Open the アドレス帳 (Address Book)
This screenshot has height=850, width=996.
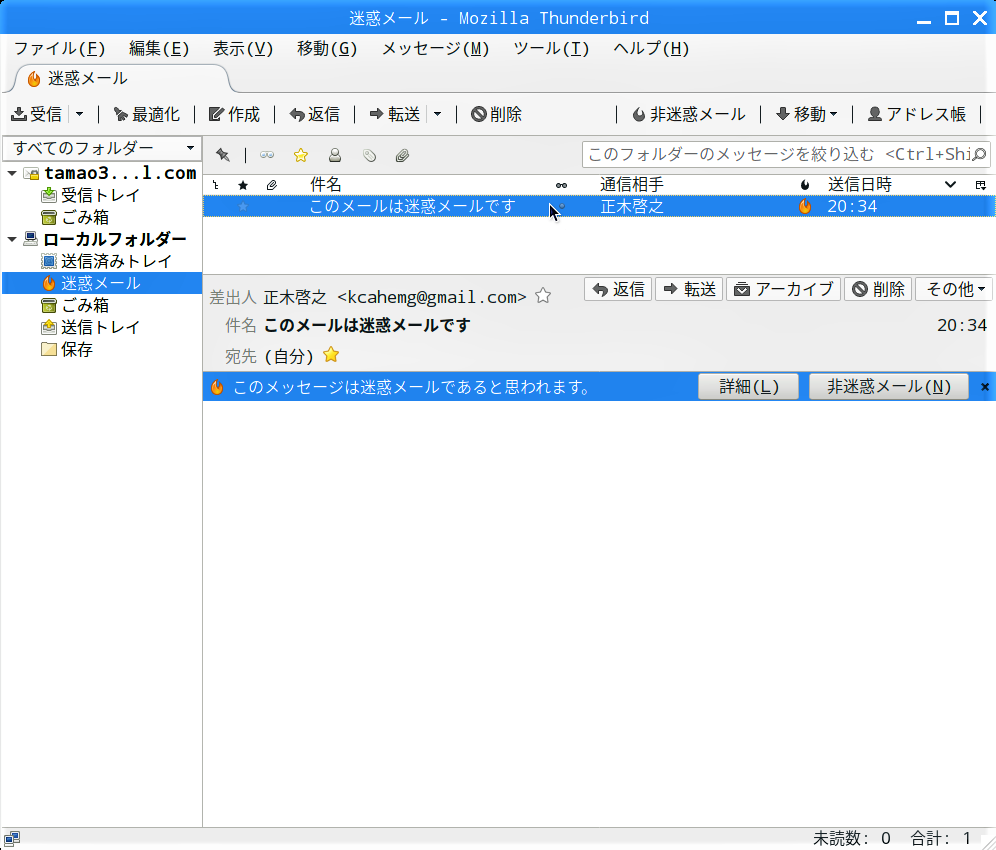[x=917, y=114]
